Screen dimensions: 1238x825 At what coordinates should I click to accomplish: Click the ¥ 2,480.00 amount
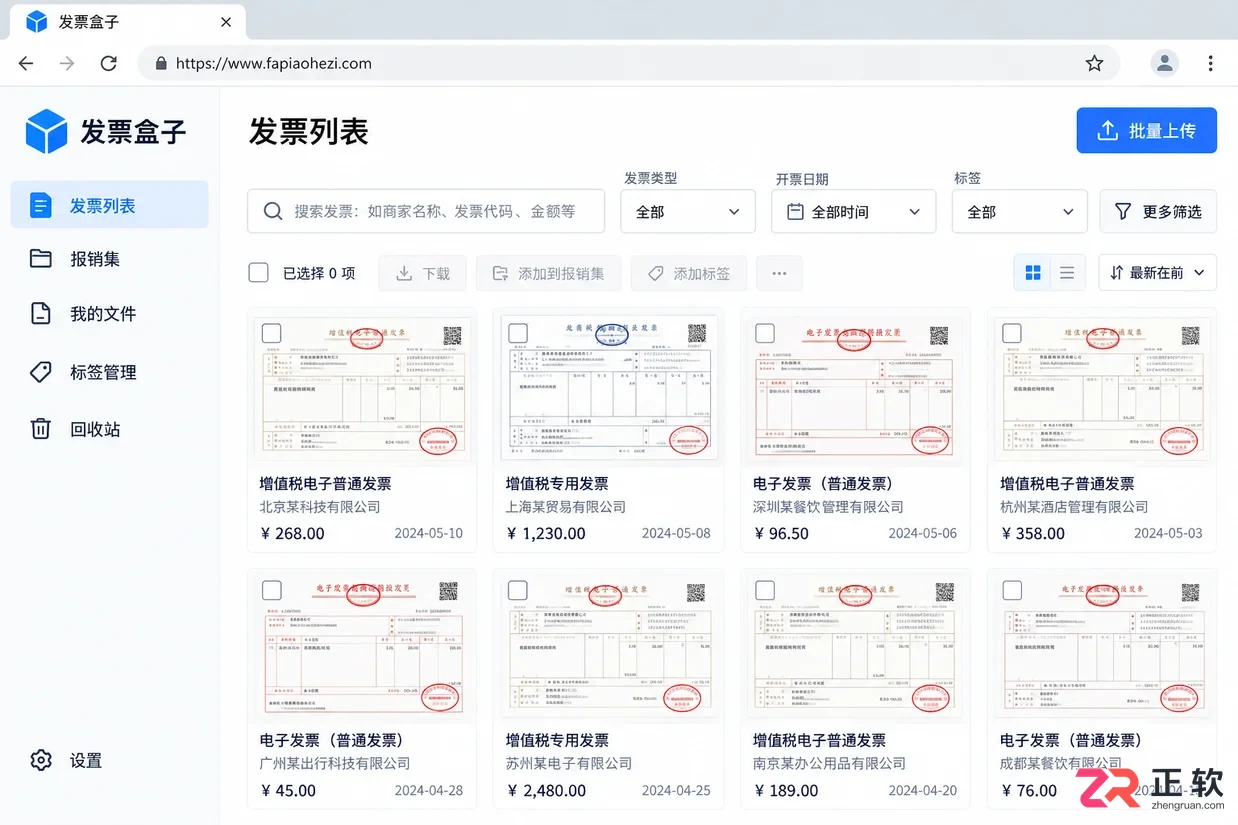coord(546,790)
